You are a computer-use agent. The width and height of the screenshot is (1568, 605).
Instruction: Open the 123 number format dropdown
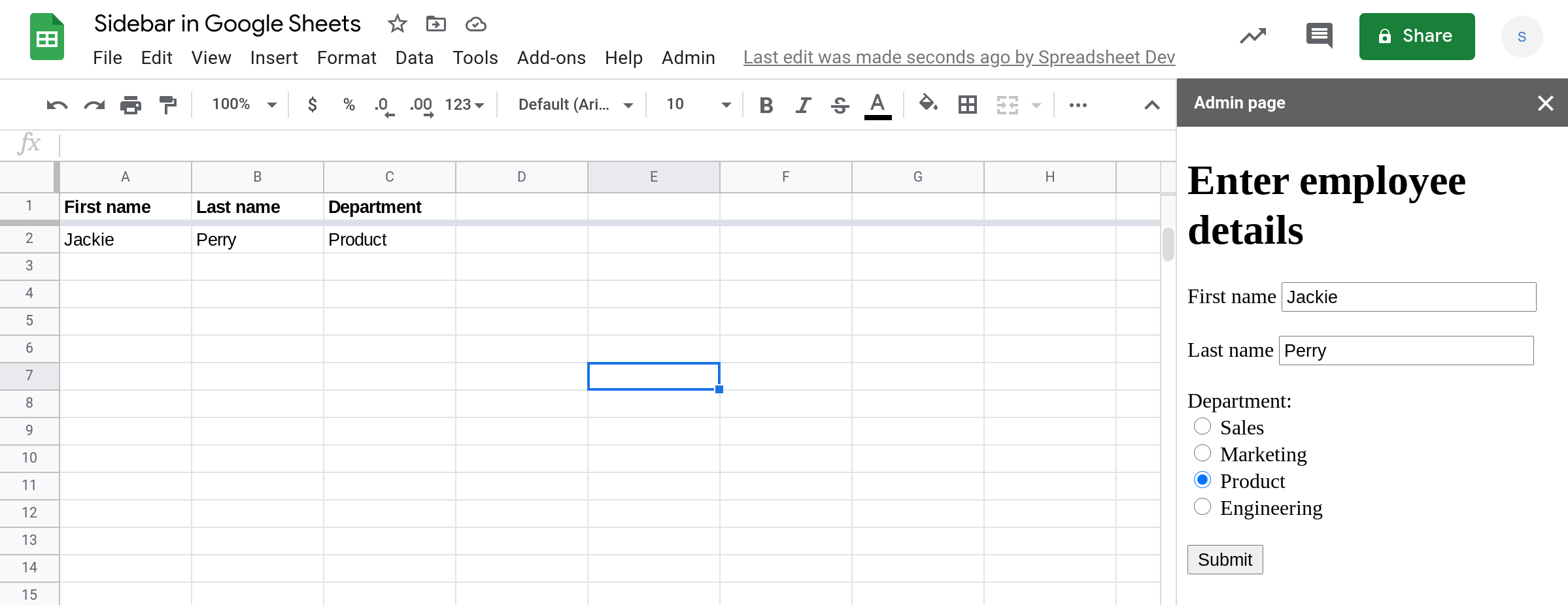click(464, 105)
